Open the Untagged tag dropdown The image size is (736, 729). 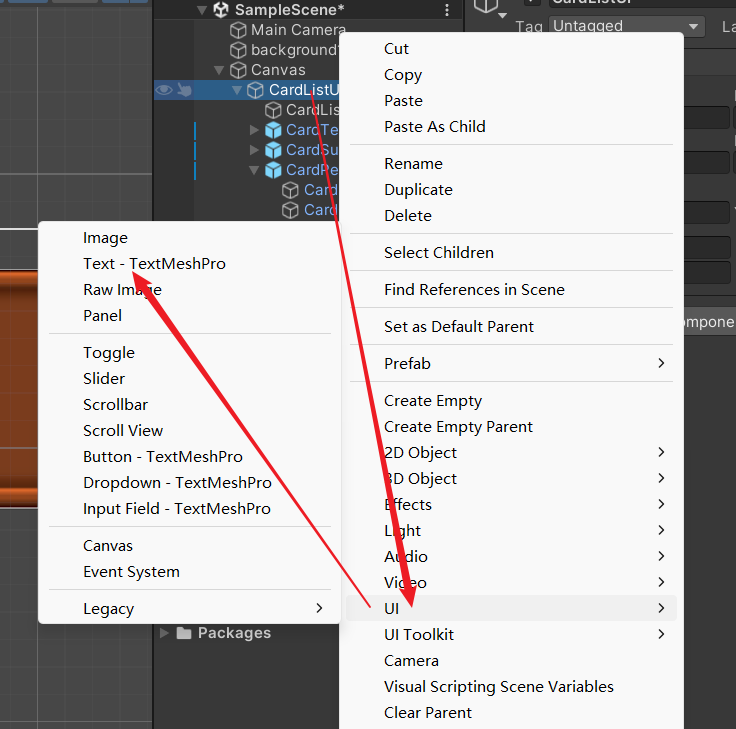click(627, 26)
